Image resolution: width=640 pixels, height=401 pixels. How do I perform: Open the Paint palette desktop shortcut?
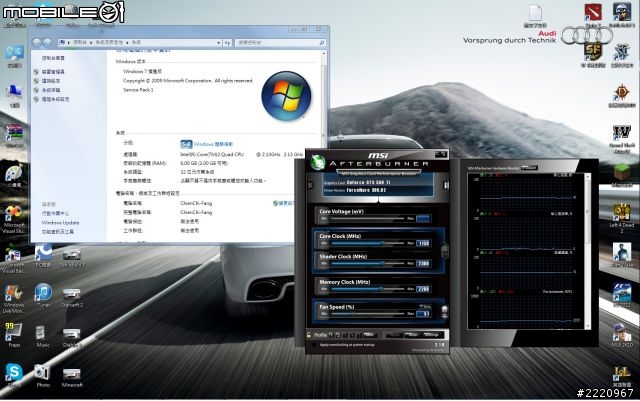[x=14, y=176]
